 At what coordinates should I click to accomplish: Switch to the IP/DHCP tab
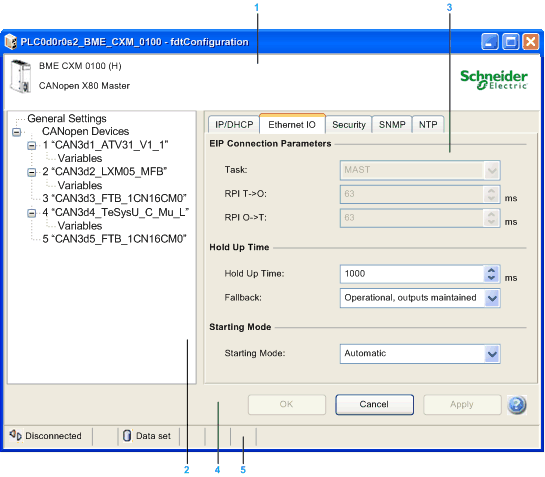tap(234, 124)
